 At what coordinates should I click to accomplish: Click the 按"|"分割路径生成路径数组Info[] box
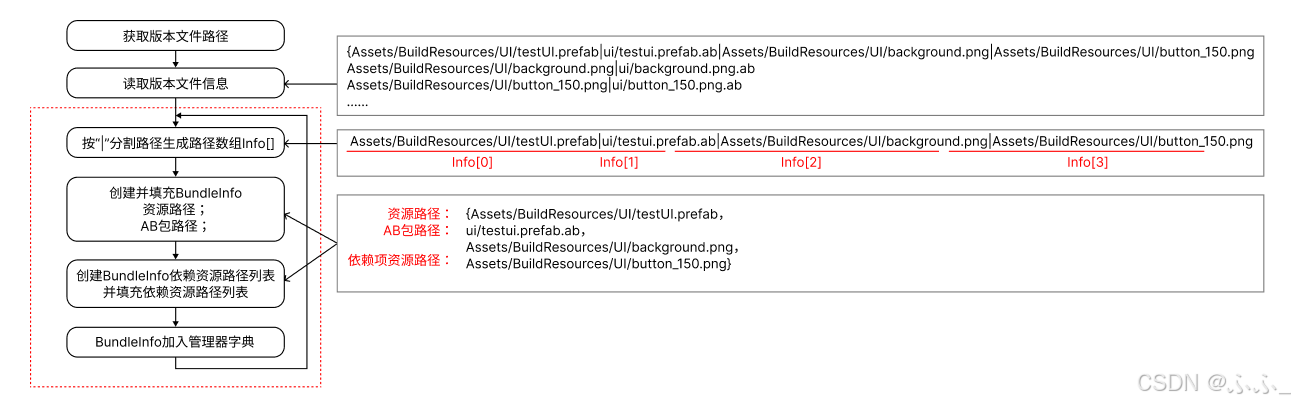pos(176,144)
